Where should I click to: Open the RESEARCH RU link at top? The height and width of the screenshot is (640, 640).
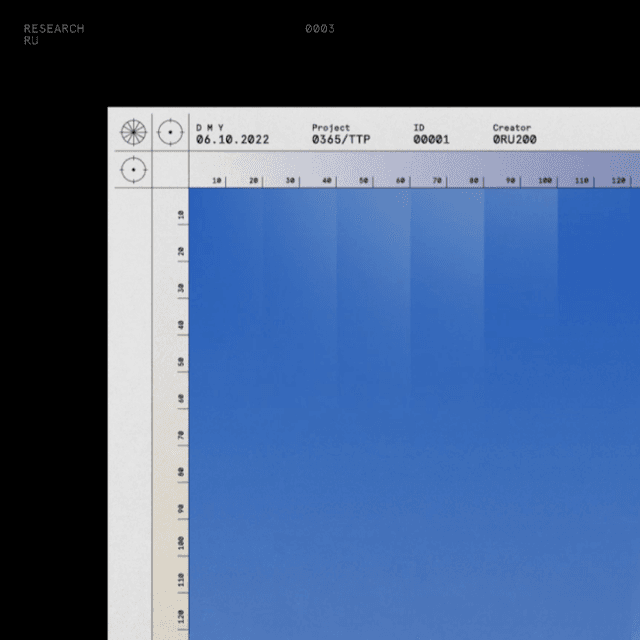[x=53, y=34]
